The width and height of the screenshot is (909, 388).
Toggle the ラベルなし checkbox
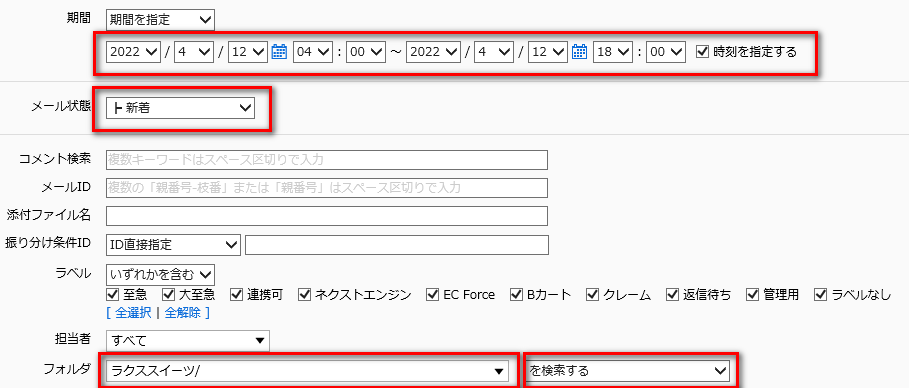click(x=820, y=295)
